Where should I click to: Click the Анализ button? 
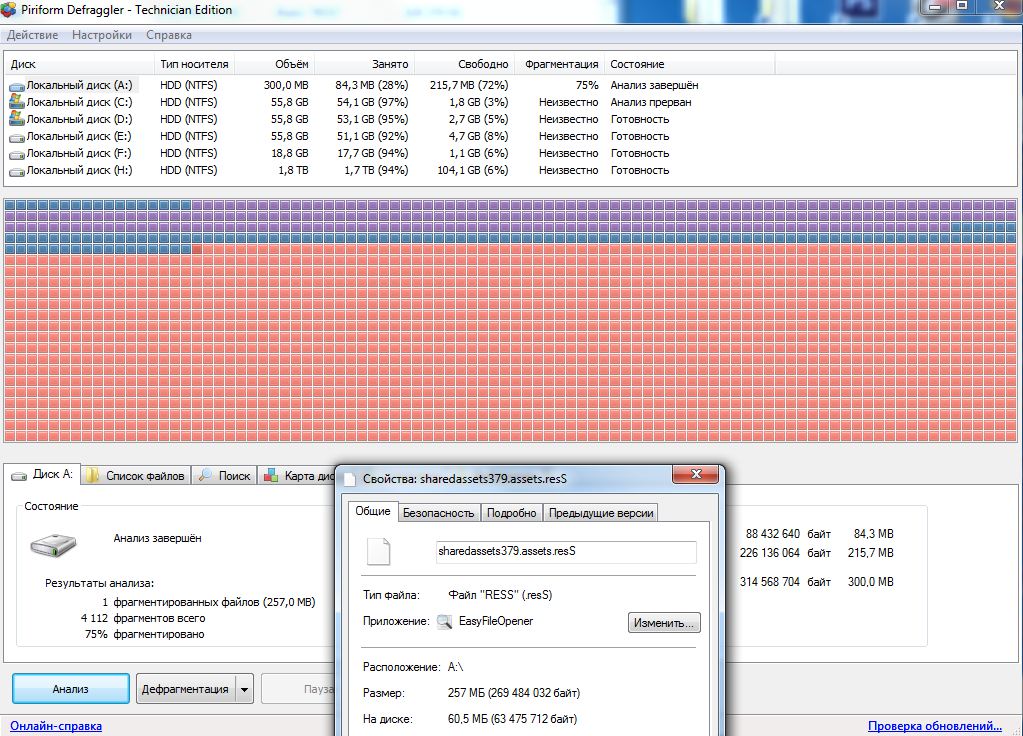70,689
